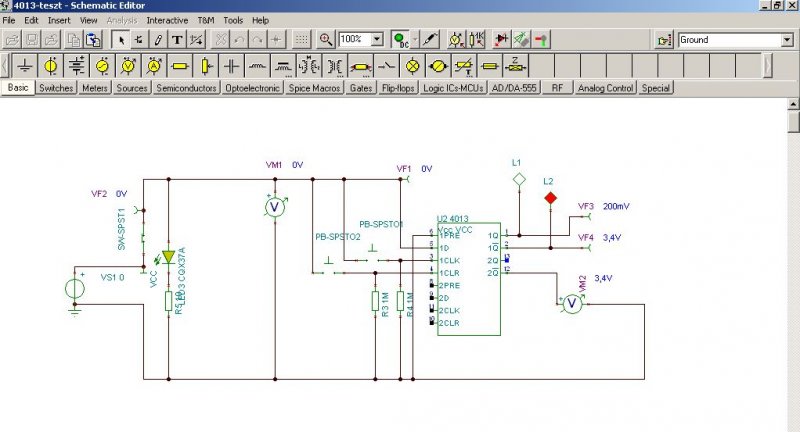800x432 pixels.
Task: Select the Capacitor component icon
Action: [x=232, y=66]
